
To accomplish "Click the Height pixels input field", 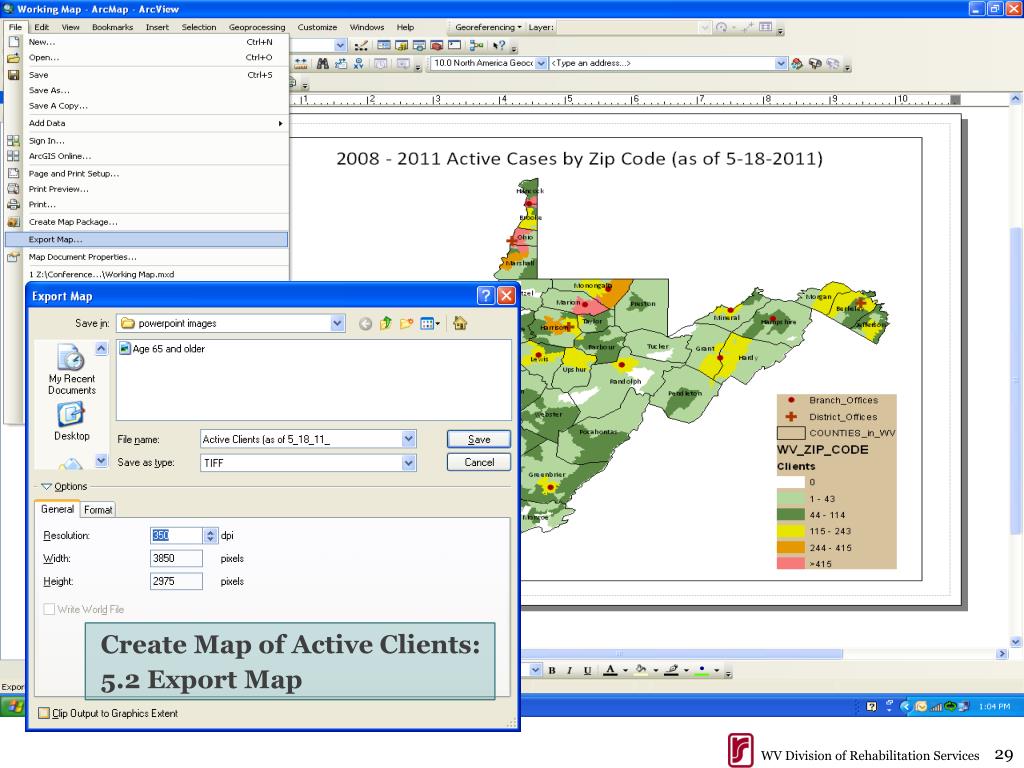I will (176, 581).
